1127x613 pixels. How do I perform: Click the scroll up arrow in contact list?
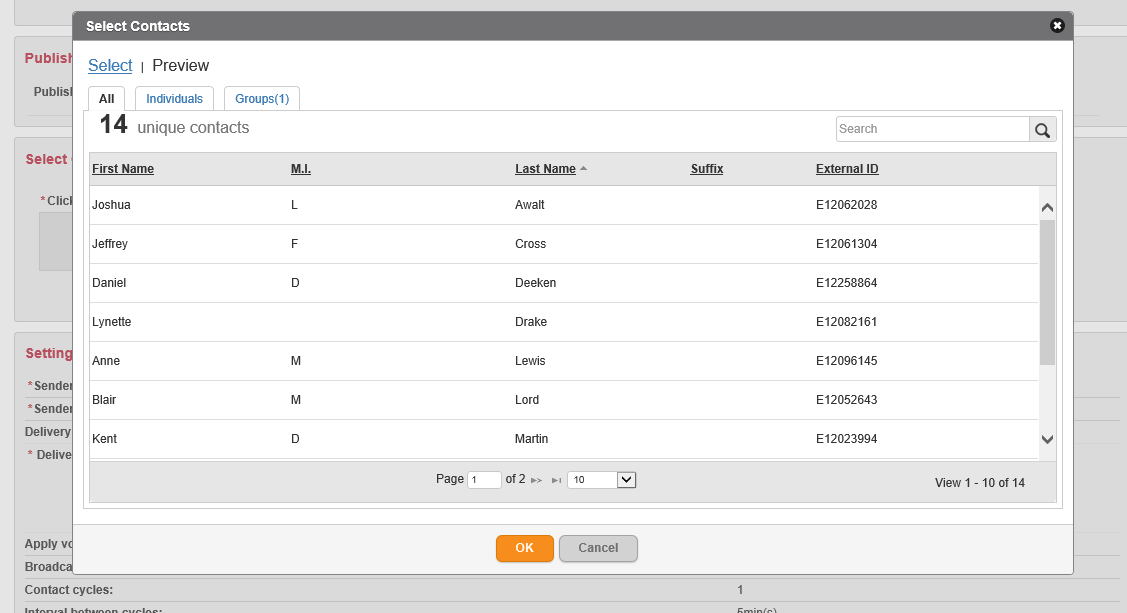pyautogui.click(x=1047, y=208)
